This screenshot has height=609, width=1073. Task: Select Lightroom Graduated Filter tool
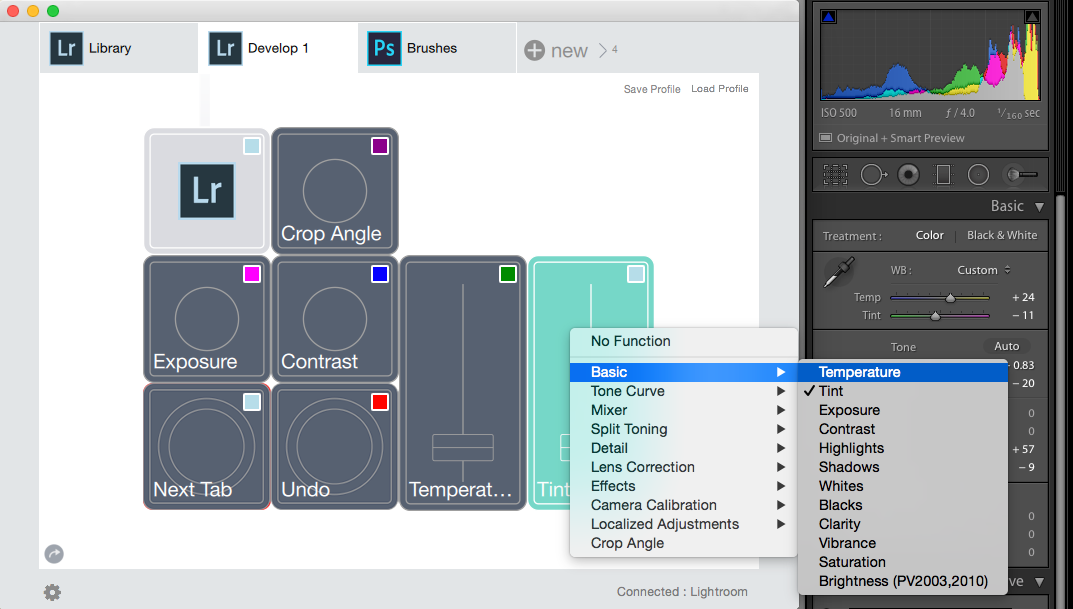(x=943, y=174)
